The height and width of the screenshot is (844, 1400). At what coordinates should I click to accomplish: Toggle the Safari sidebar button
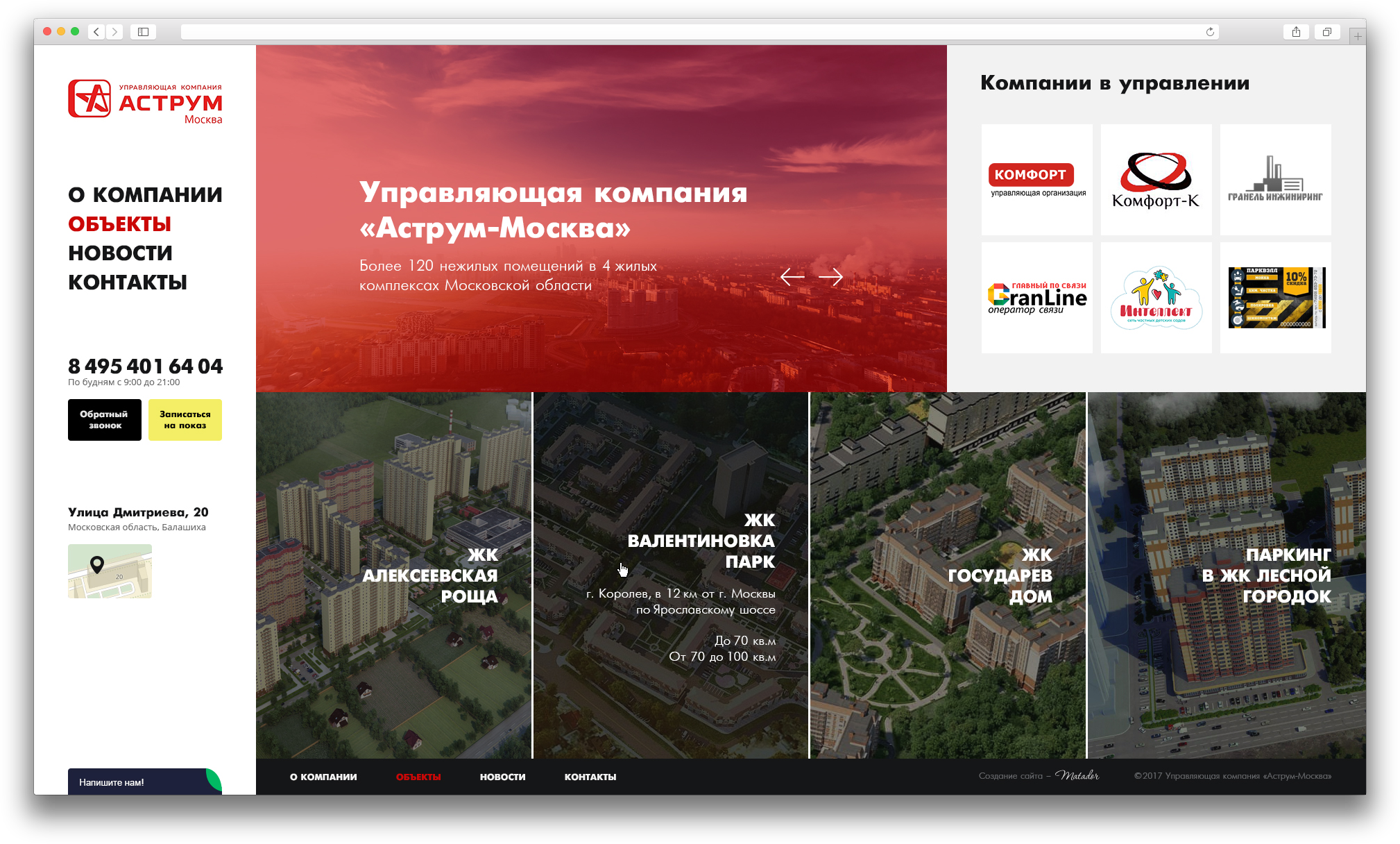[x=143, y=32]
